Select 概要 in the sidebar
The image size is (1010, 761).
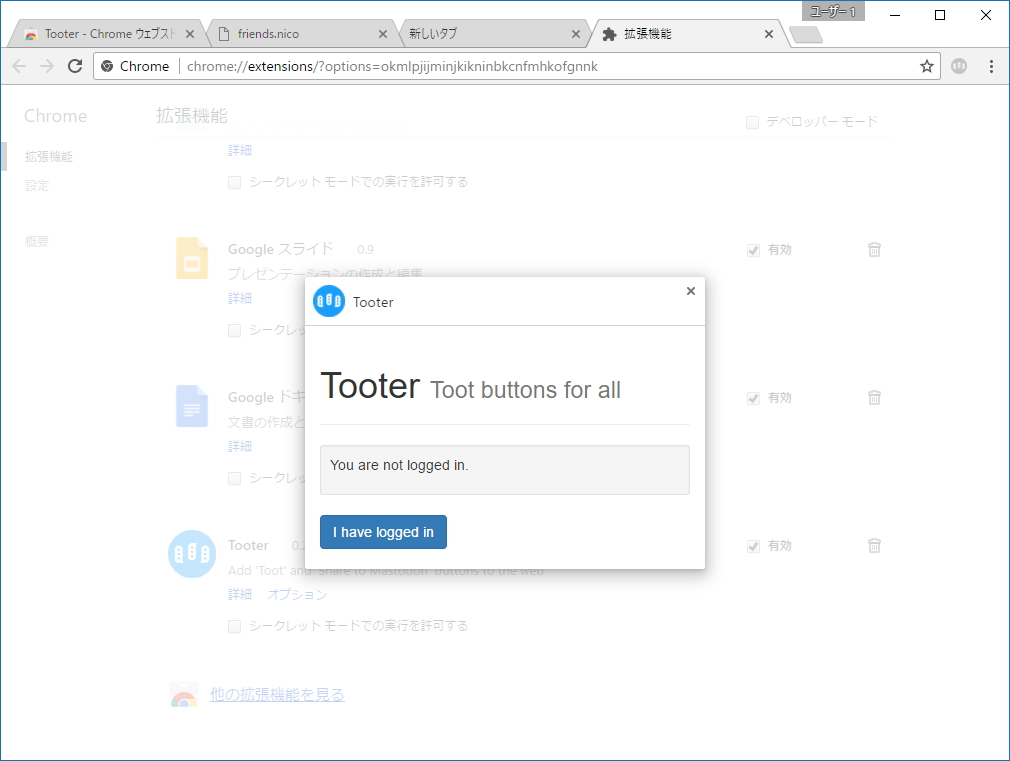point(37,241)
